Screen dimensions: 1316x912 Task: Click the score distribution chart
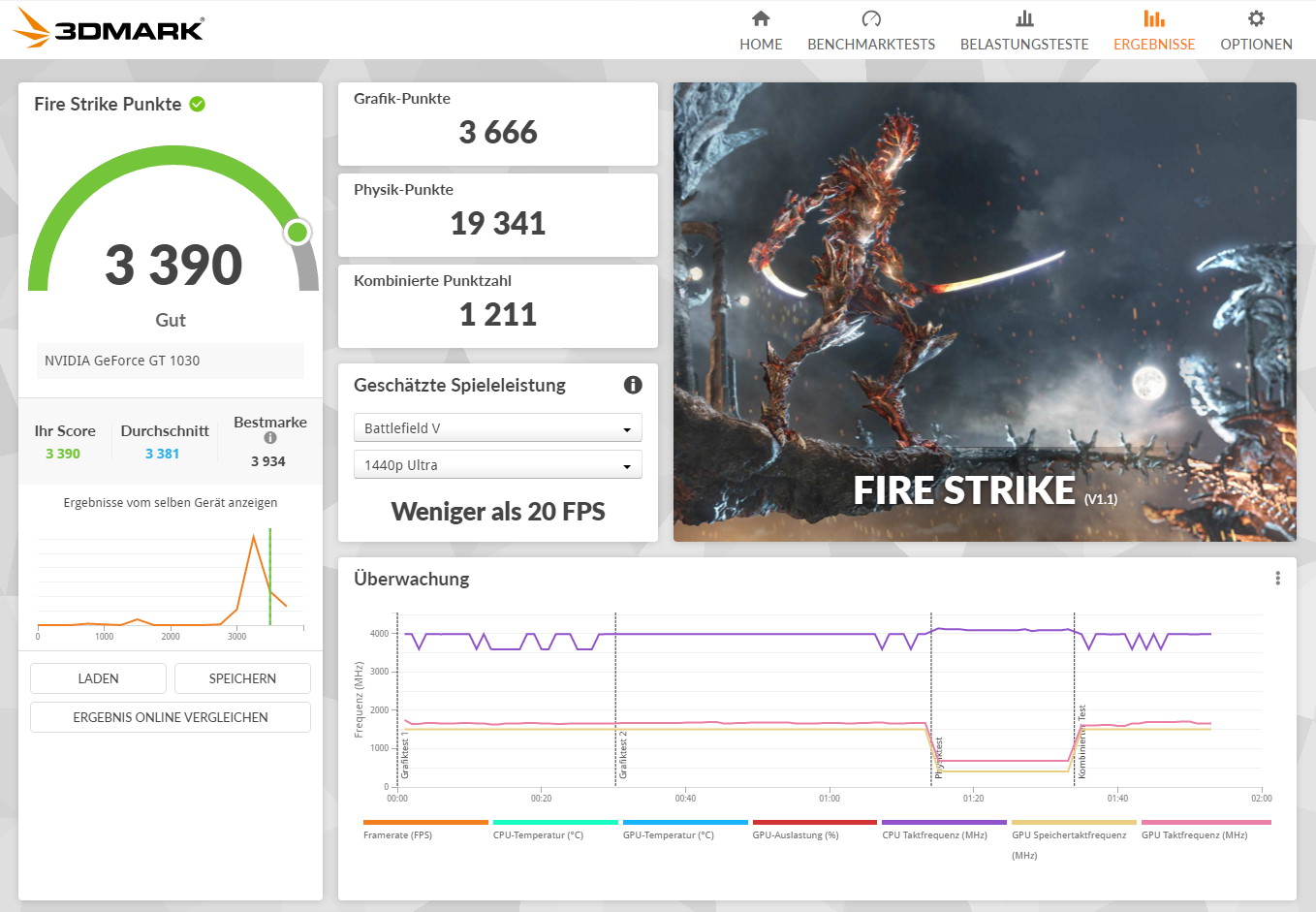(171, 582)
